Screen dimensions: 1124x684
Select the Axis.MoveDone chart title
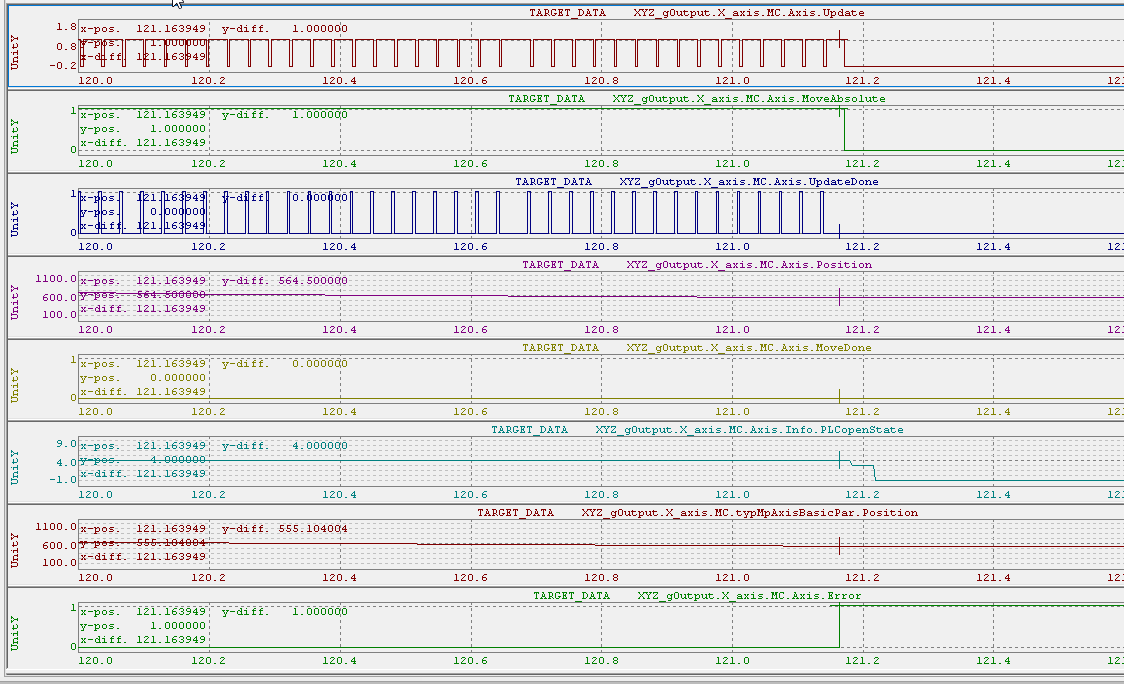[x=697, y=348]
